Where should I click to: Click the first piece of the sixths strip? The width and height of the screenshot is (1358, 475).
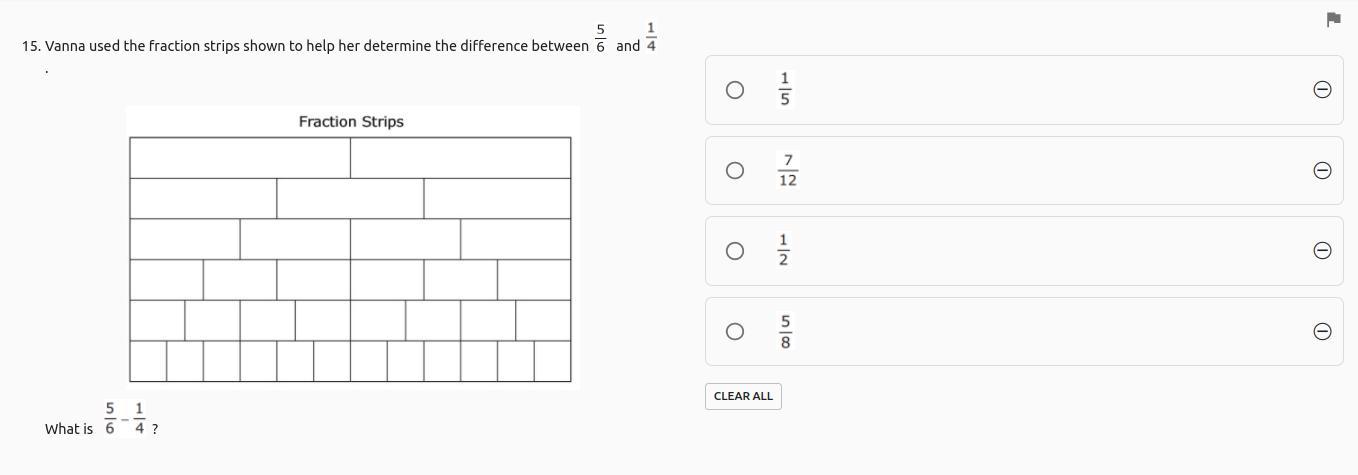pyautogui.click(x=166, y=280)
